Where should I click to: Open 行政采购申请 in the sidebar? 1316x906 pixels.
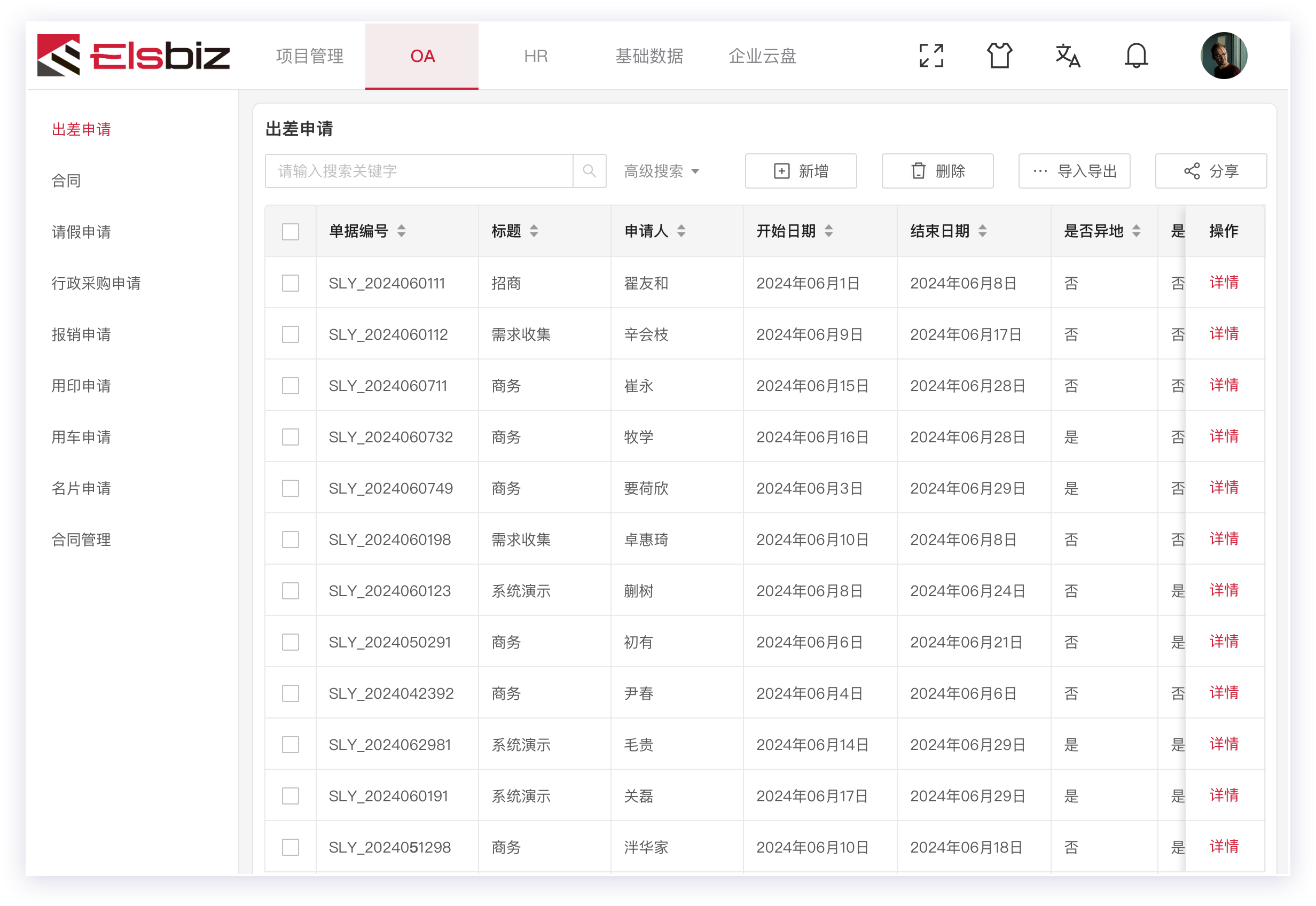(x=96, y=283)
